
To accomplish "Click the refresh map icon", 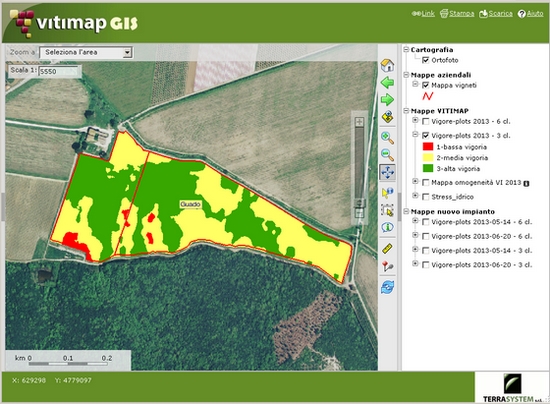I will point(387,287).
